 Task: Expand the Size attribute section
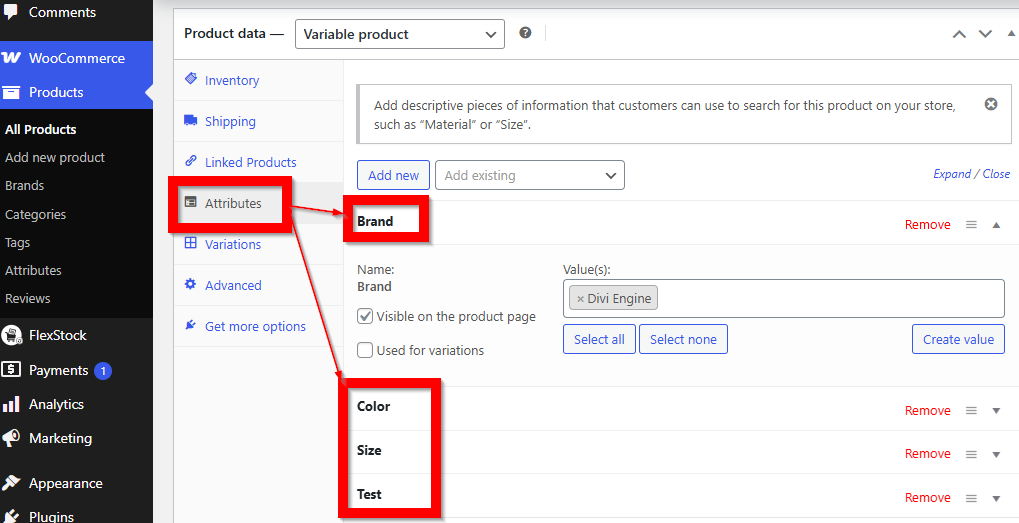(x=996, y=454)
